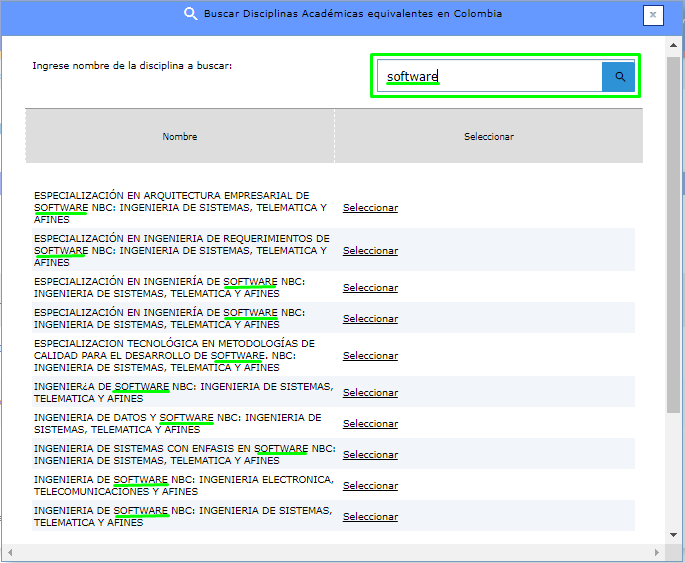Image resolution: width=685 pixels, height=563 pixels.
Task: Select Especialización en Arquitectura Empresarial de Software
Action: pos(370,208)
